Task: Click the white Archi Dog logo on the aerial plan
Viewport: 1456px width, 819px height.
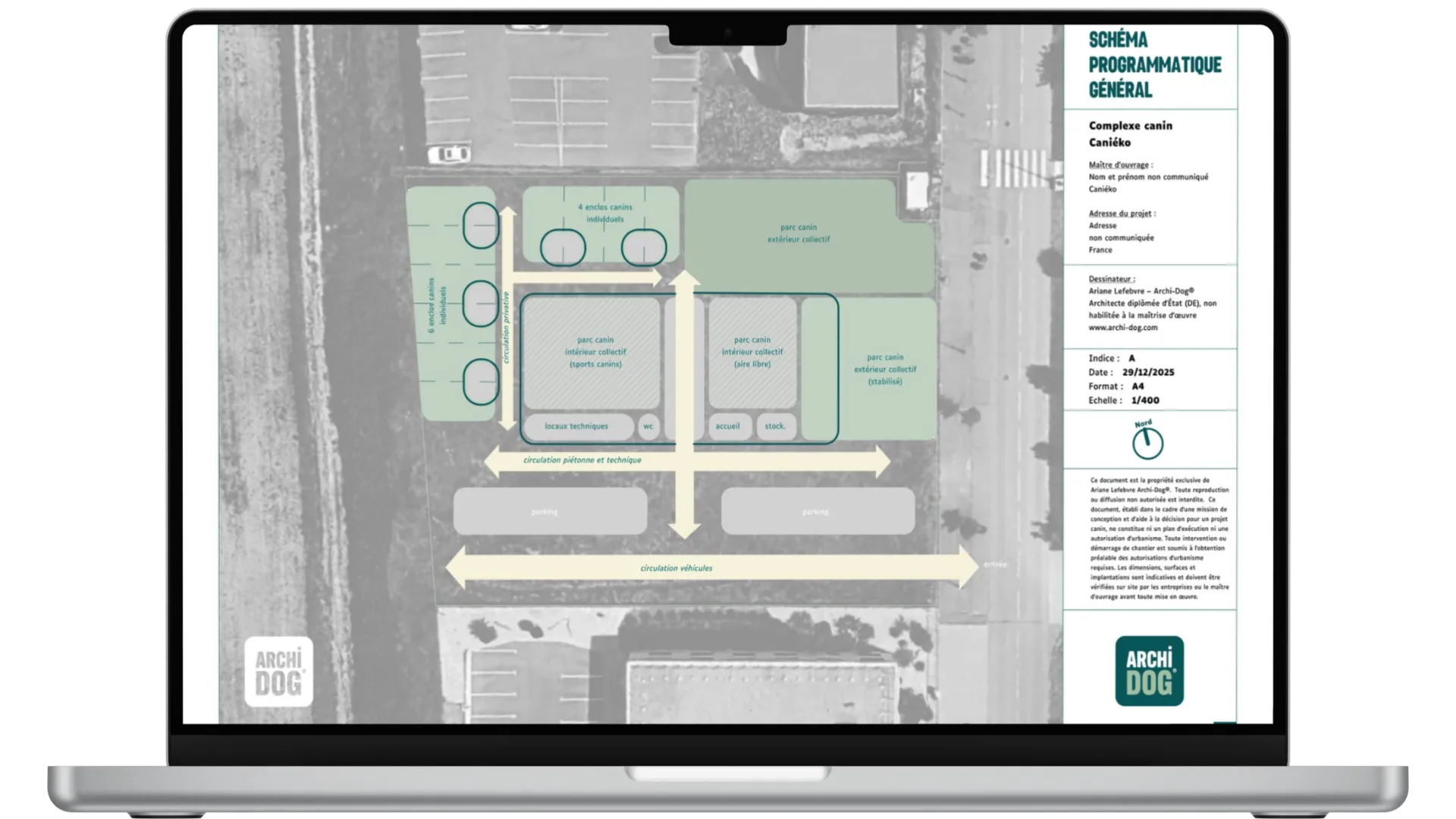Action: click(278, 672)
